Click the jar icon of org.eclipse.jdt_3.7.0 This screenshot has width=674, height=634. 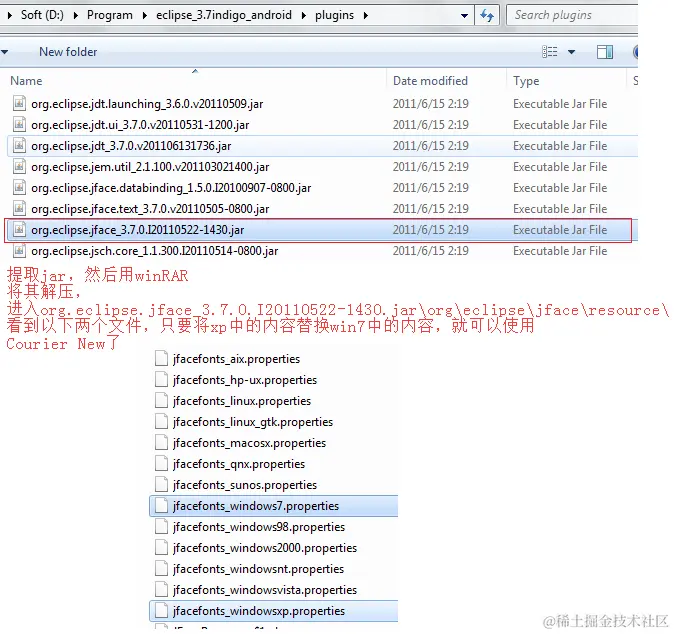[x=19, y=146]
